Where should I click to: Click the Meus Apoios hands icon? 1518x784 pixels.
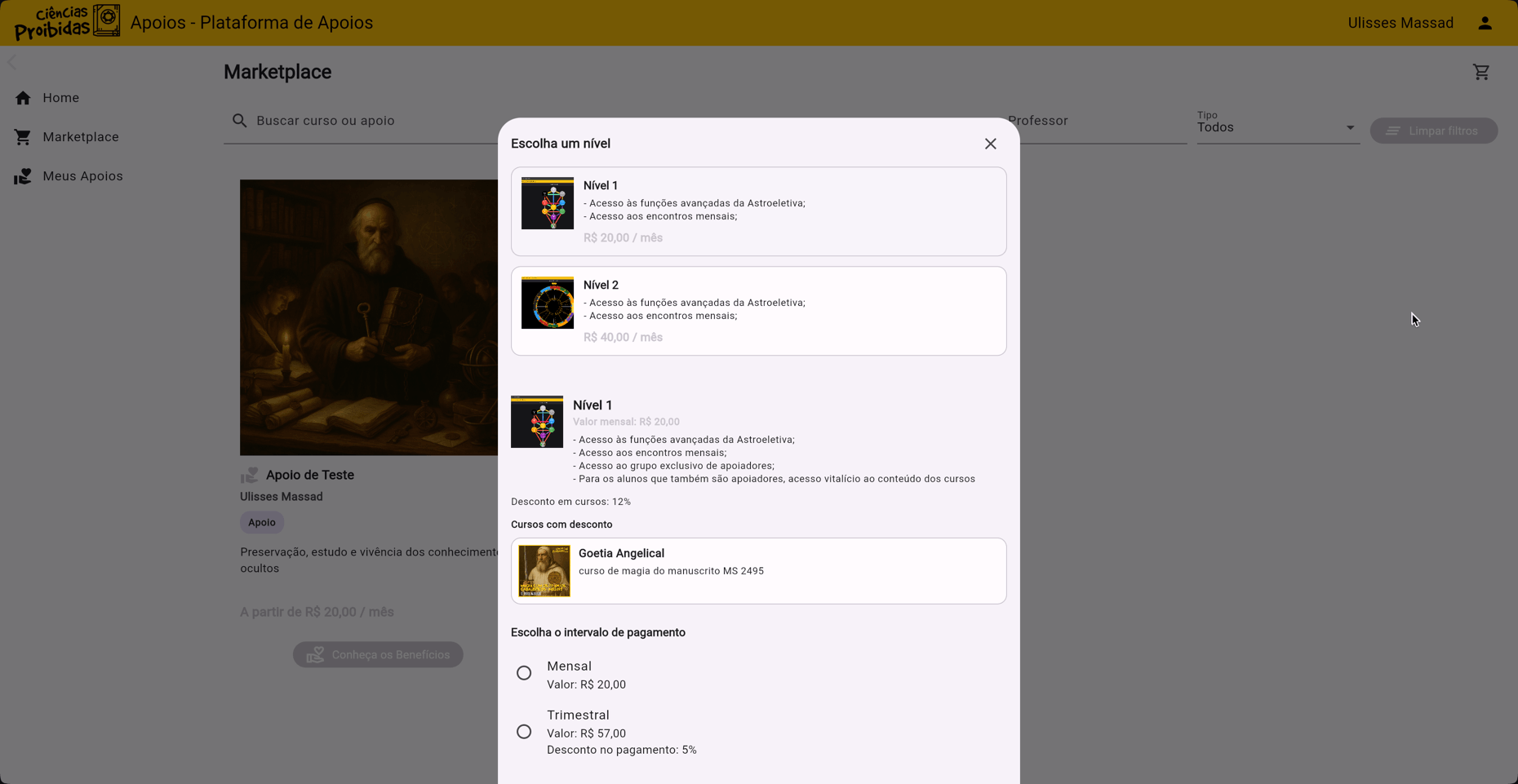coord(23,175)
